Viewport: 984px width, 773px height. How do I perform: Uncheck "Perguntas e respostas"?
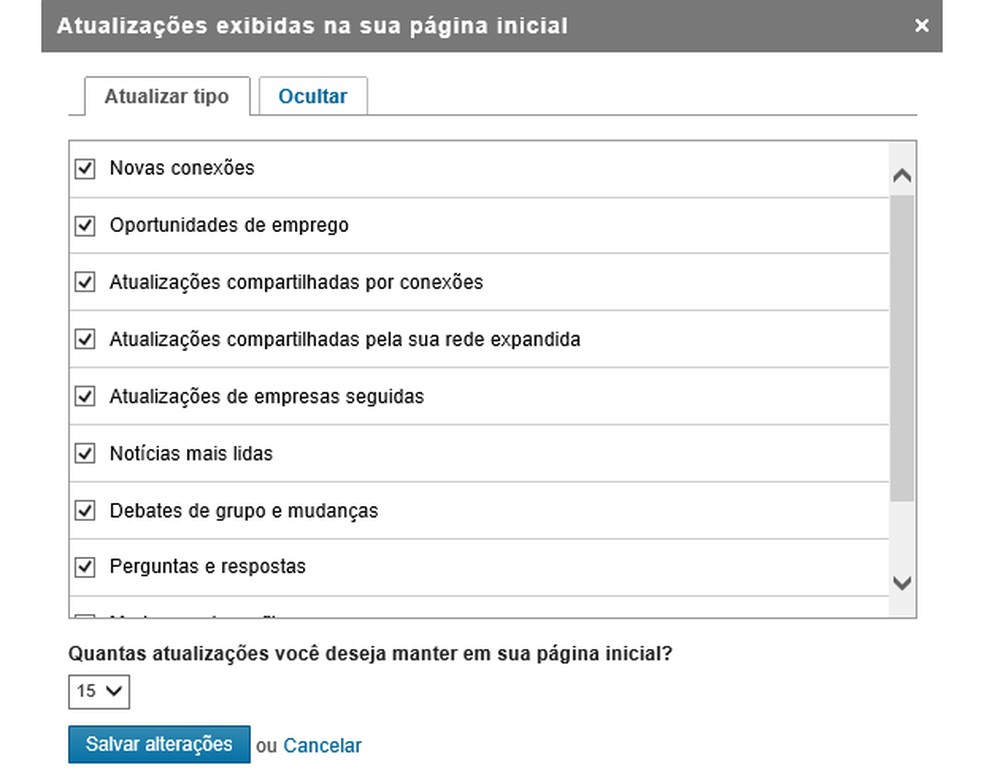[85, 566]
